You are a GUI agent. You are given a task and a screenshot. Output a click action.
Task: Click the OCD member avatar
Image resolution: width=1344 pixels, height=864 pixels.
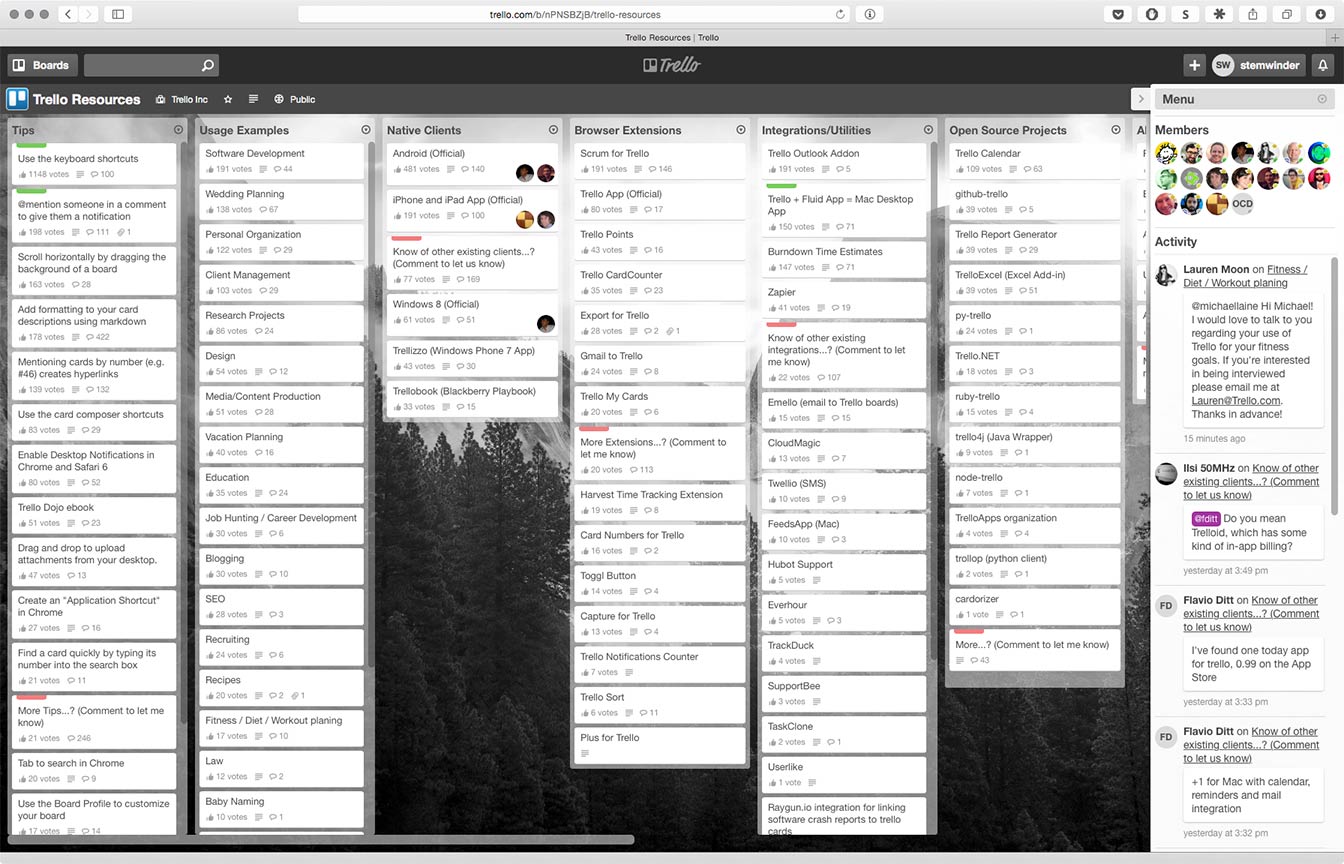1243,204
